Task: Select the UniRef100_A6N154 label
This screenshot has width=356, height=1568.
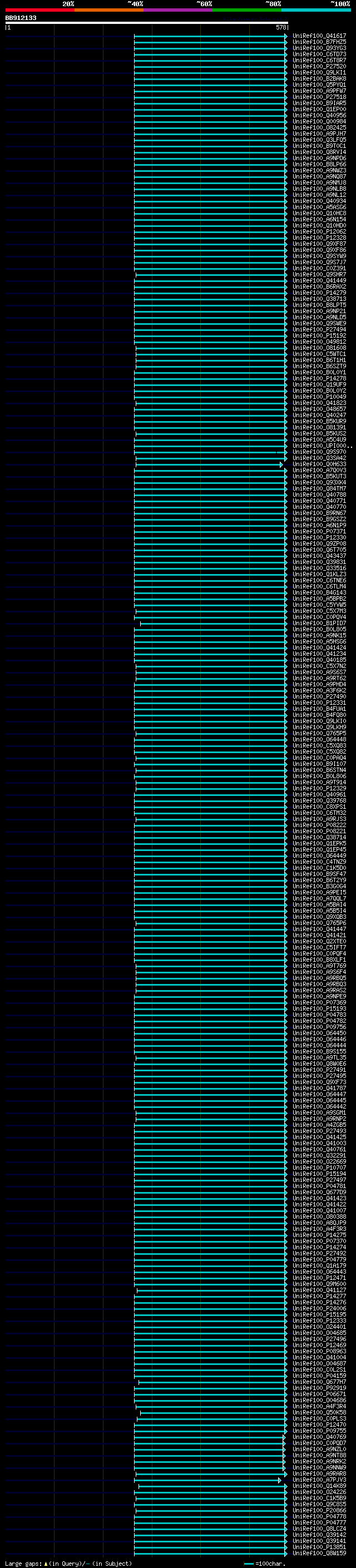Action: [x=319, y=219]
